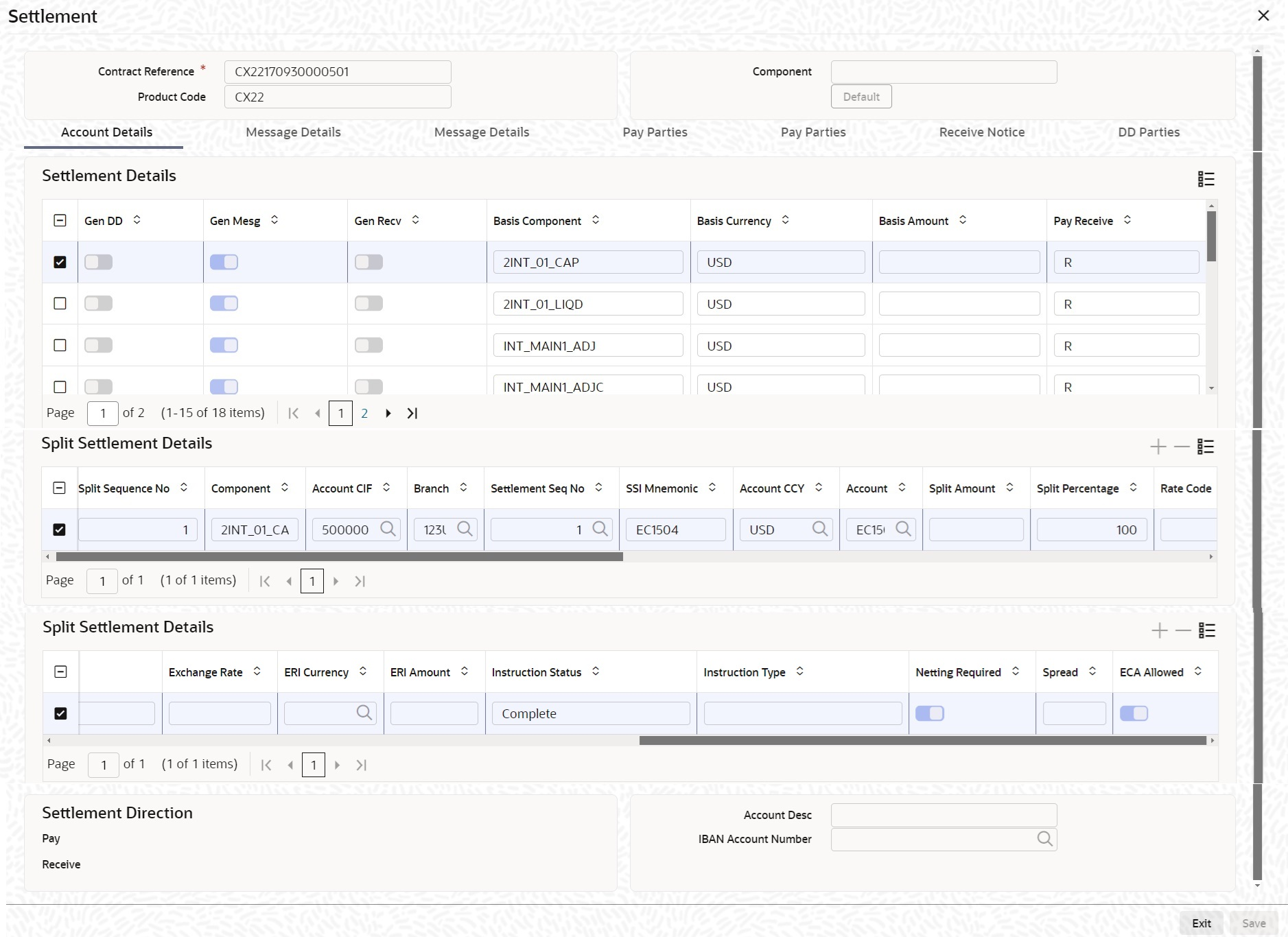The height and width of the screenshot is (937, 1288).
Task: Add row in first Split Settlement Details
Action: pyautogui.click(x=1158, y=447)
